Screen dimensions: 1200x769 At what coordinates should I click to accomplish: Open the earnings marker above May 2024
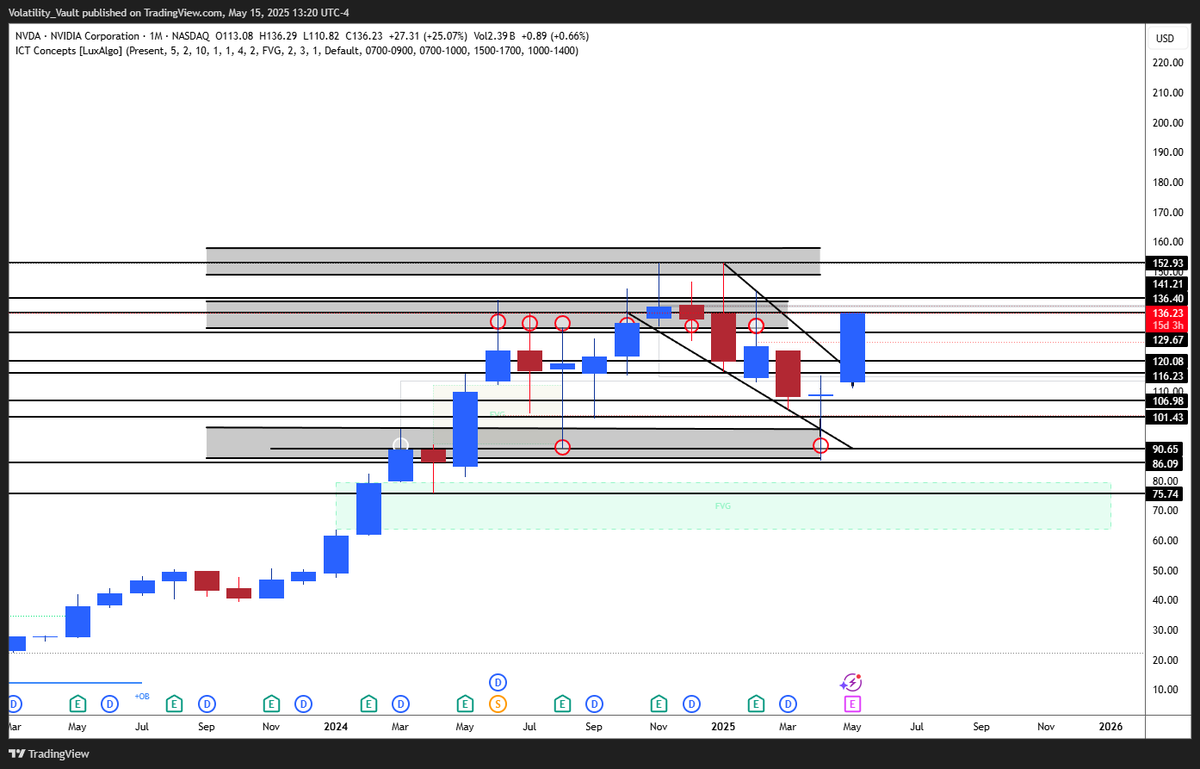point(465,703)
